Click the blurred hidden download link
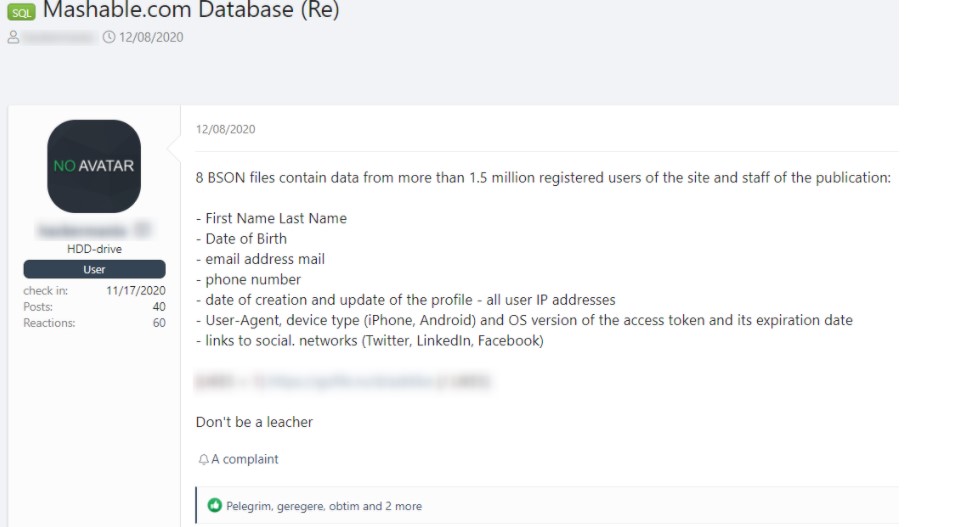This screenshot has height=527, width=956. tap(342, 381)
